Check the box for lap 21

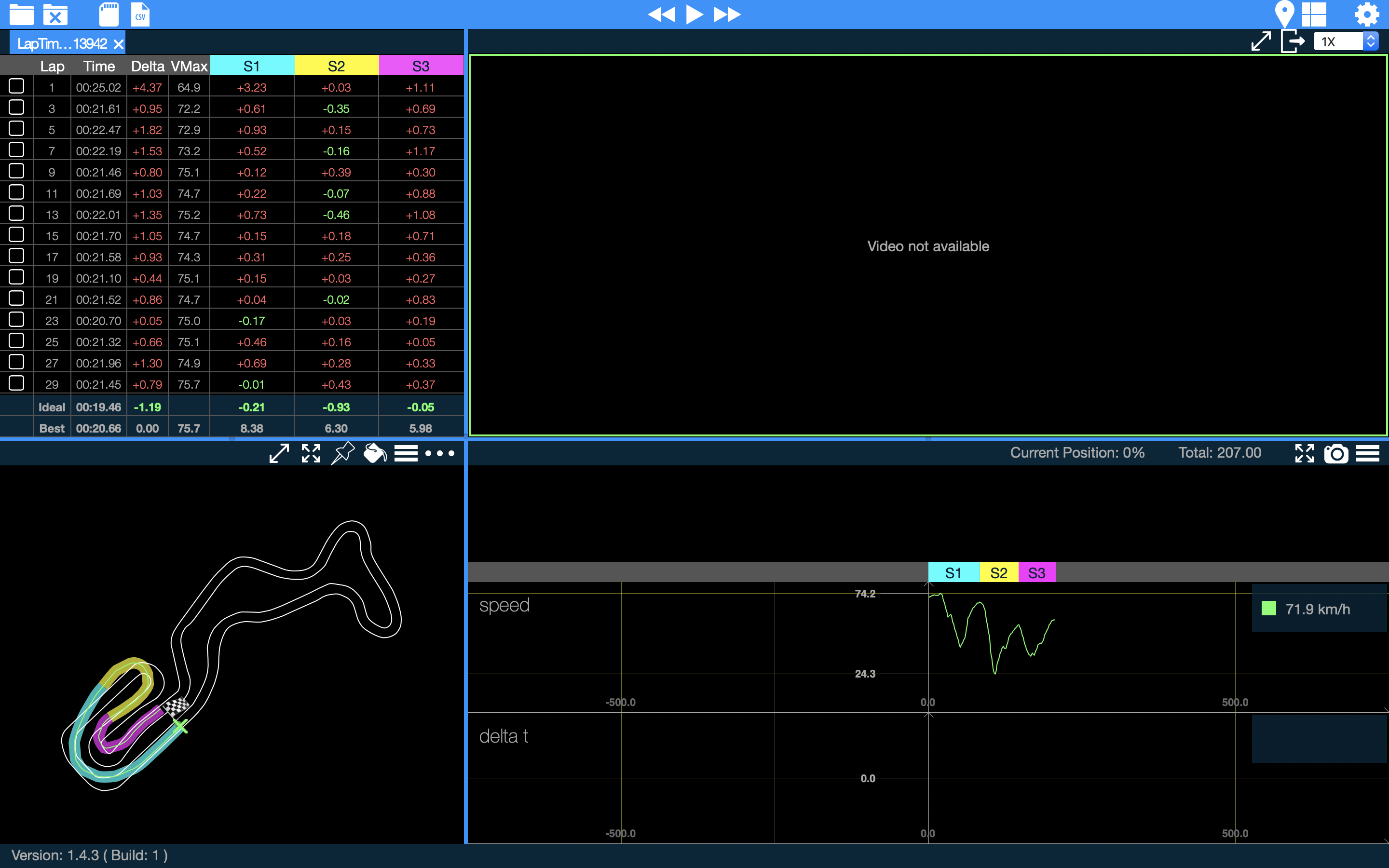[17, 298]
